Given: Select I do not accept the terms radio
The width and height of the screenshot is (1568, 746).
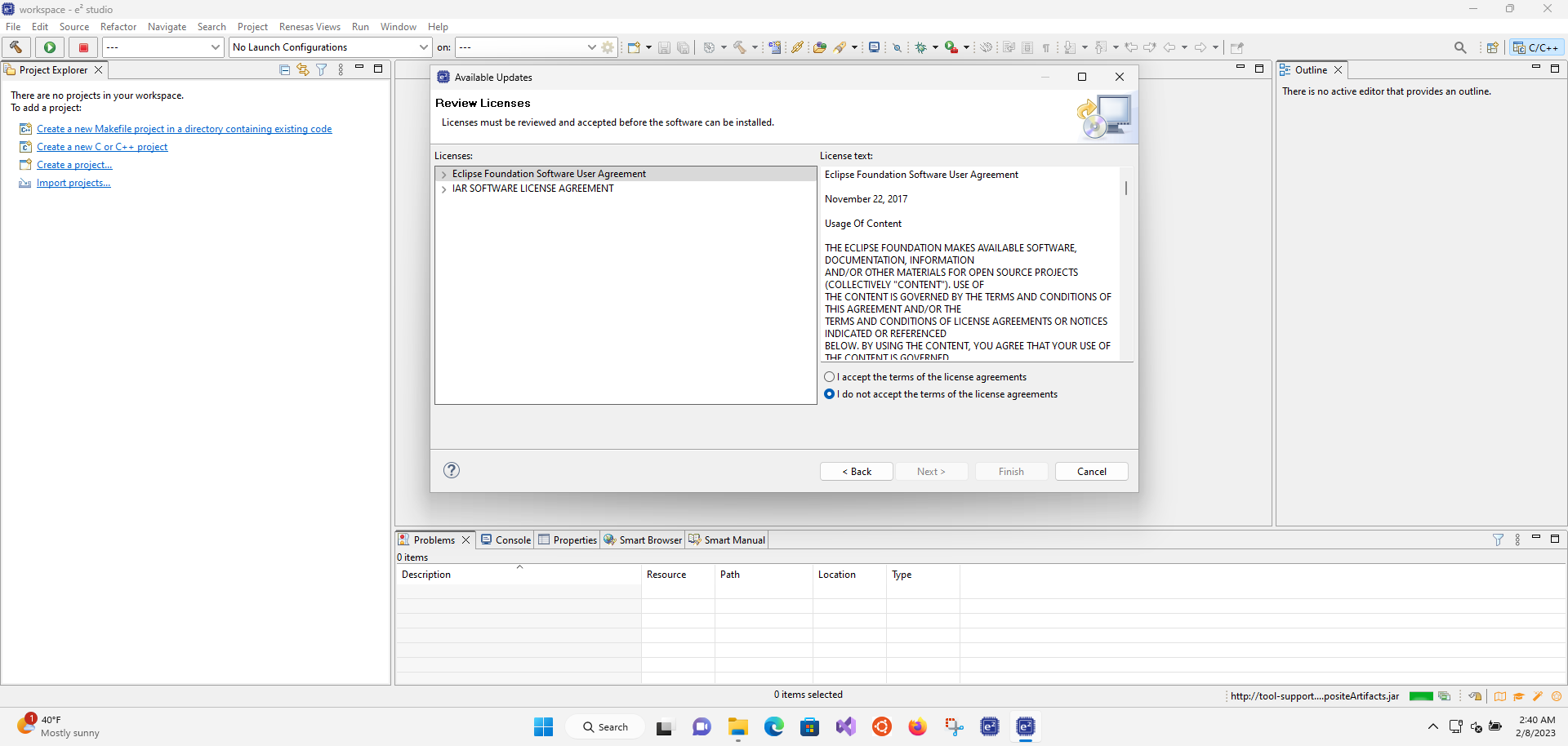Looking at the screenshot, I should tap(830, 394).
